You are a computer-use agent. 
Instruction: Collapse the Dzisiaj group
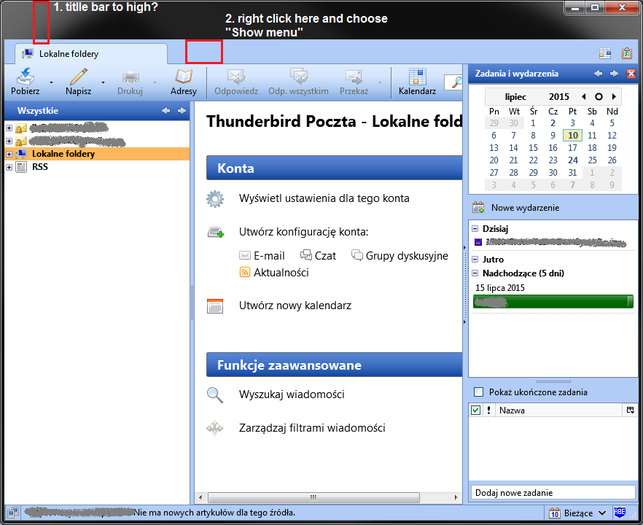point(475,228)
